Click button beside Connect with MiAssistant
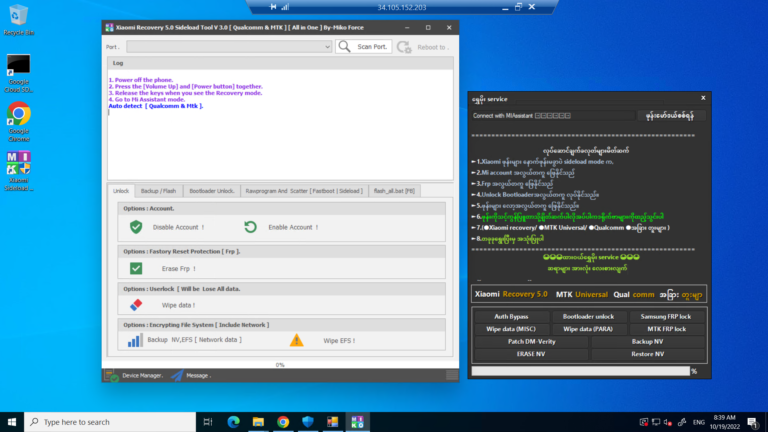Screen dimensions: 768x432 pyautogui.click(x=670, y=116)
